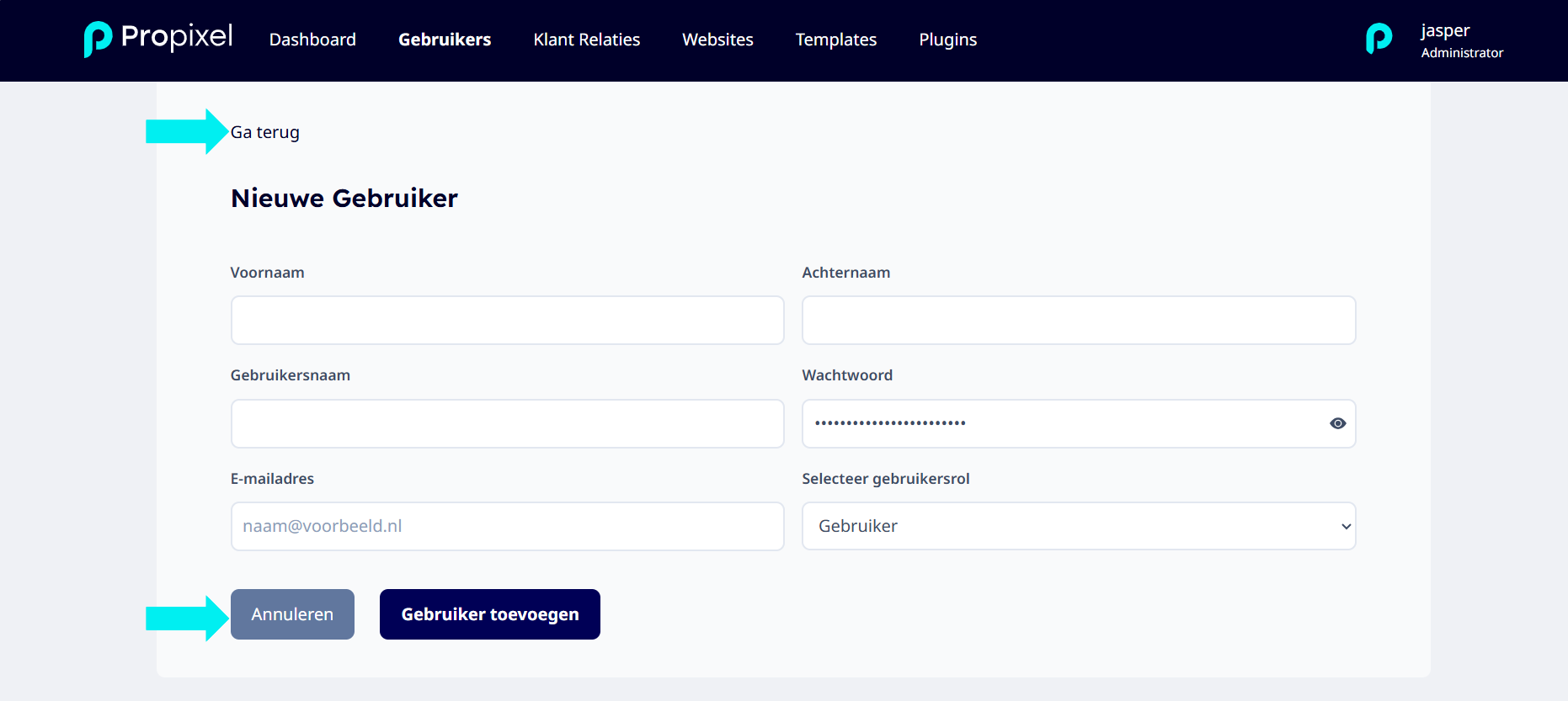The height and width of the screenshot is (701, 1568).
Task: Focus the Achternaam input field
Action: pyautogui.click(x=1079, y=320)
